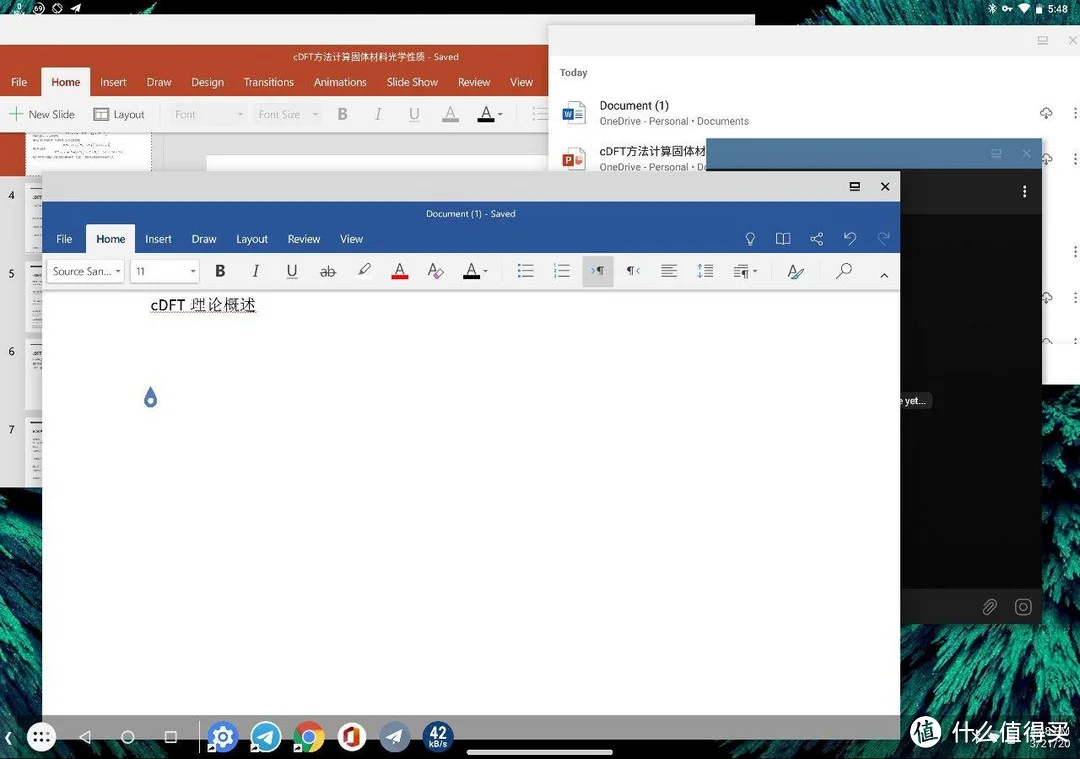Click Layout button in PowerPoint

point(119,114)
